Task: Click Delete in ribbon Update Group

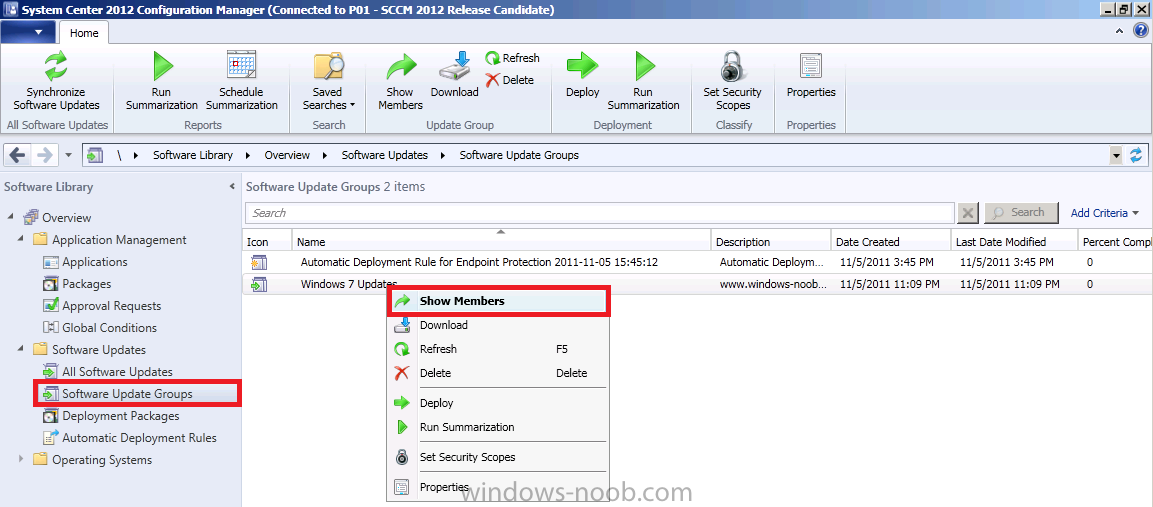Action: click(510, 79)
